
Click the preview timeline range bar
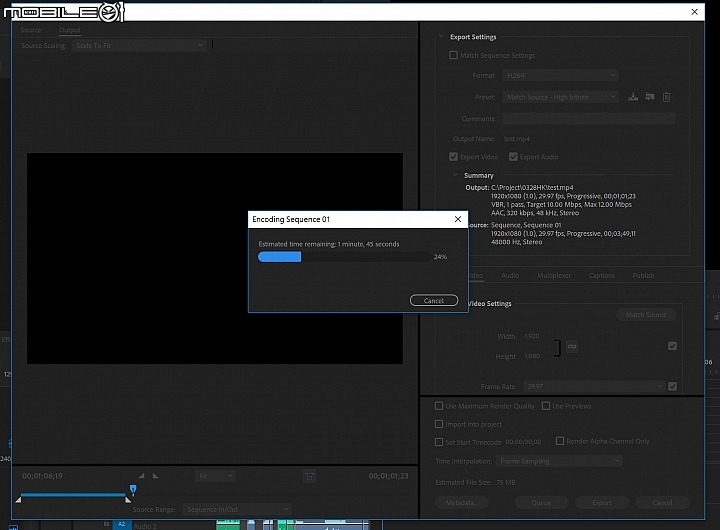coord(73,495)
